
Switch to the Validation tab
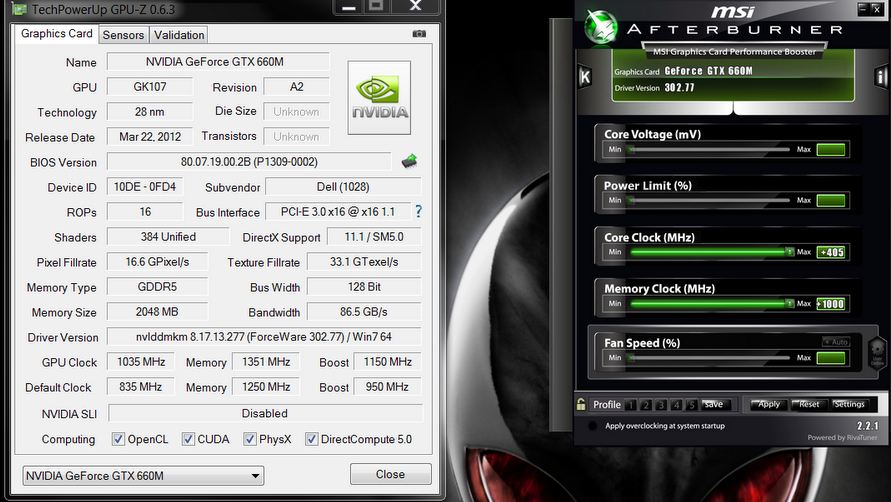179,35
